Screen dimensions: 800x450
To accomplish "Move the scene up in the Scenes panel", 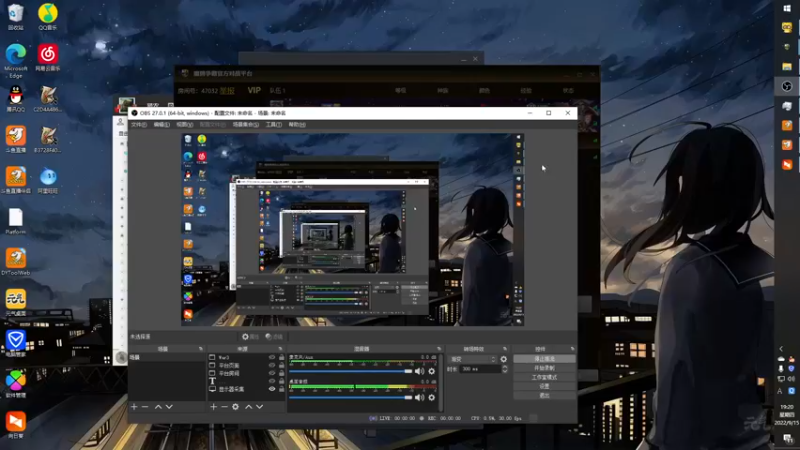I will (x=158, y=407).
